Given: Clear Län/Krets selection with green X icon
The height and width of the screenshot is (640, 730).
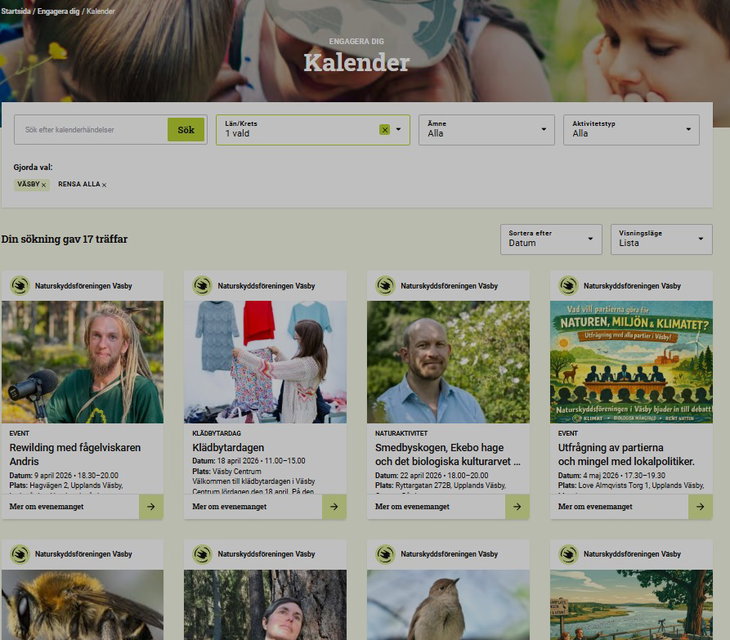Looking at the screenshot, I should click(384, 130).
